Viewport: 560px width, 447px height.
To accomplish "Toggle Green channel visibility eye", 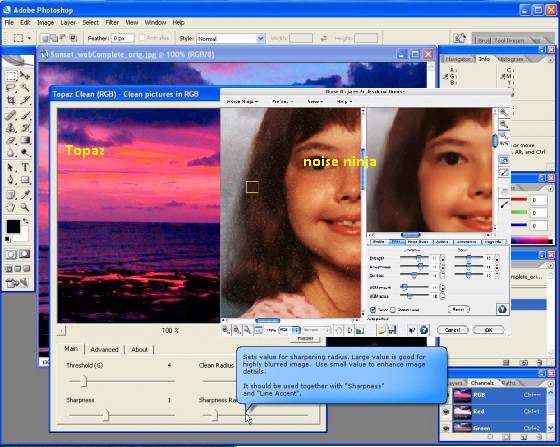I will [x=446, y=428].
